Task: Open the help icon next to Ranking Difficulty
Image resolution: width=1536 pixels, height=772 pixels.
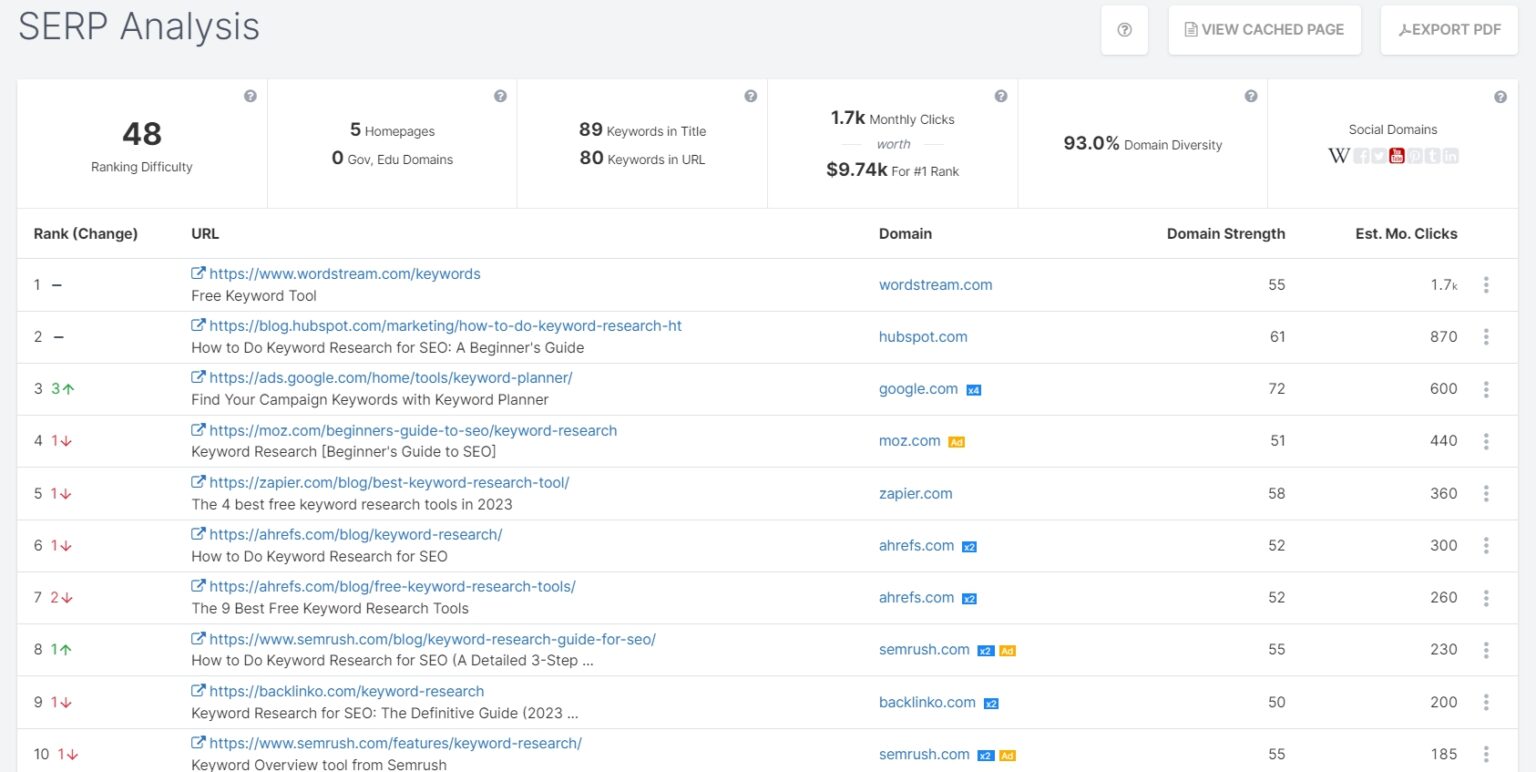Action: (251, 95)
